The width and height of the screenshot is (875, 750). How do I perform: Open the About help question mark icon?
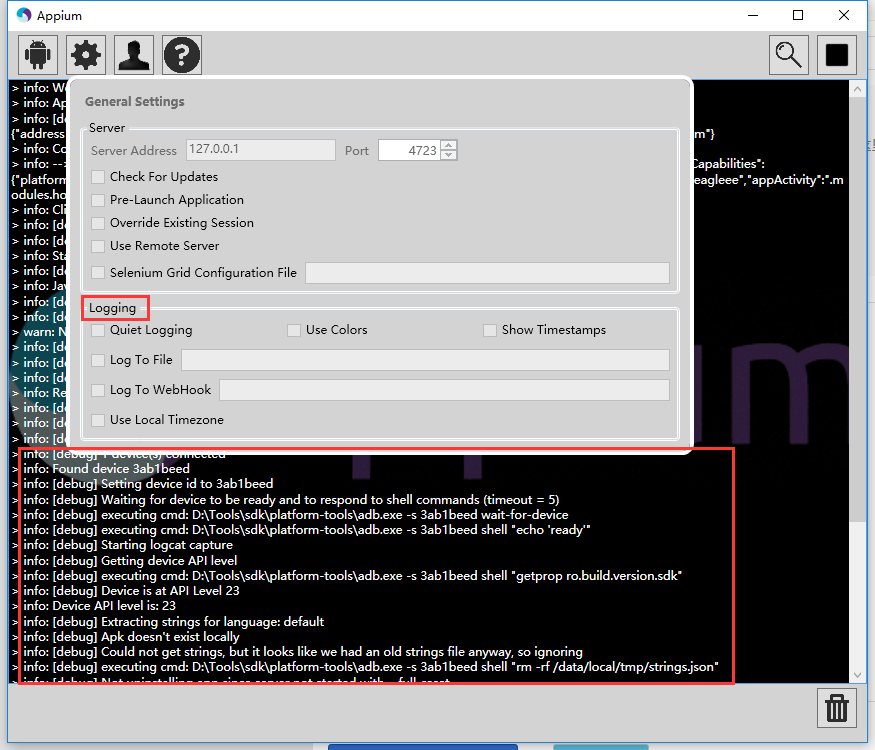tap(182, 55)
